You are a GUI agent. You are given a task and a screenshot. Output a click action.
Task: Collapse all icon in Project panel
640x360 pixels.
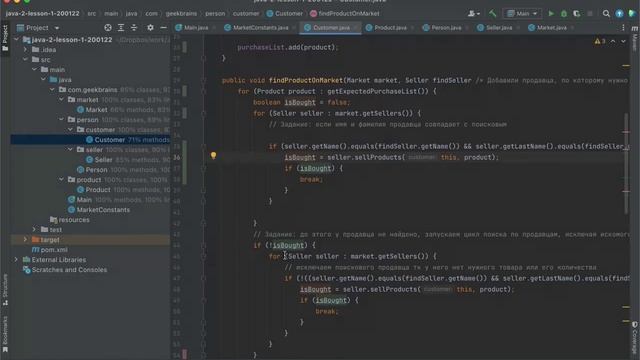134,27
